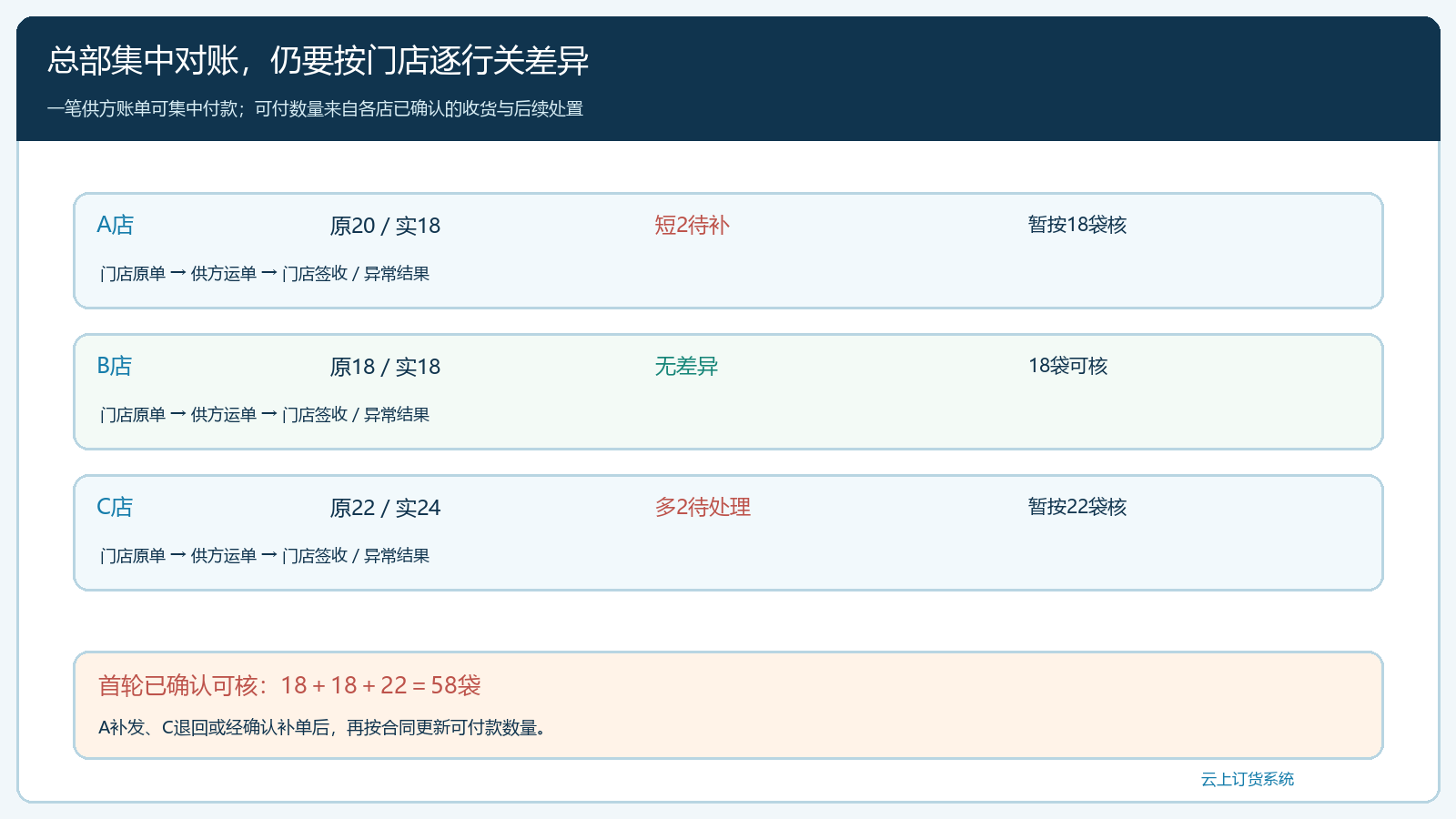Viewport: 1456px width, 819px height.
Task: Click the text 暂按18袋核
Action: pos(1077,225)
